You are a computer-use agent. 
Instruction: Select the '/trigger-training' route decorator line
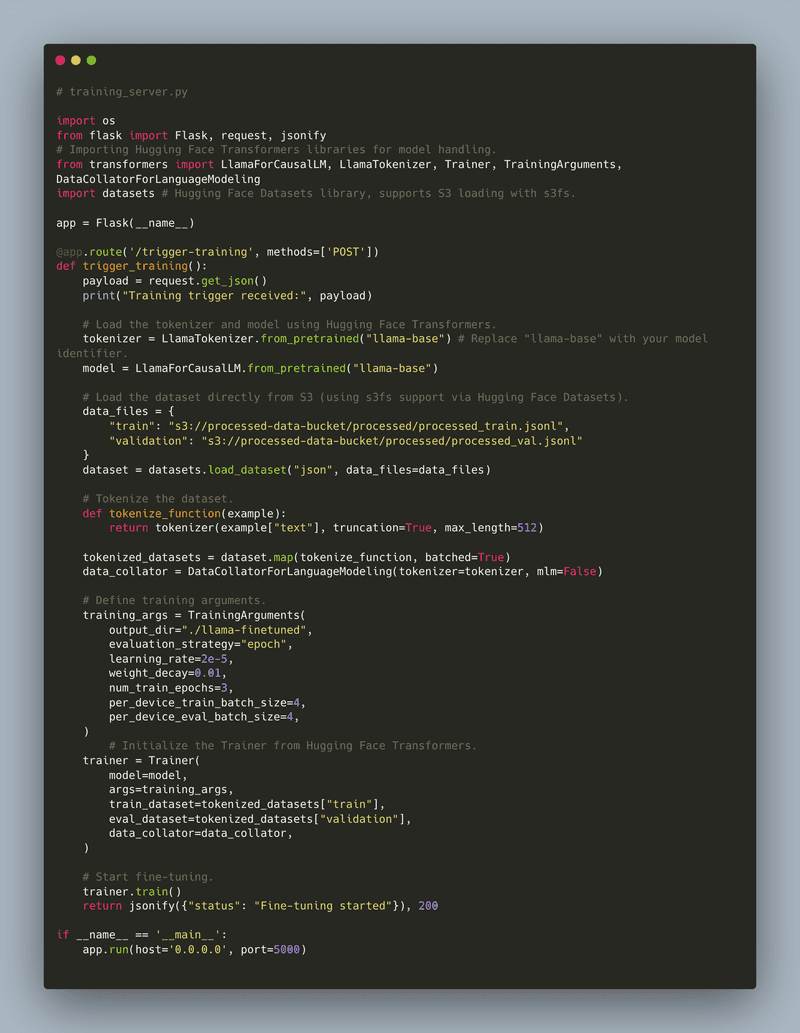[217, 252]
